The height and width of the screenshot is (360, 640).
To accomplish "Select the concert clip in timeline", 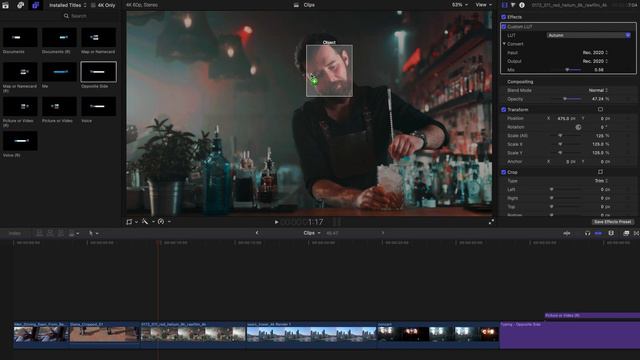I will (438, 334).
